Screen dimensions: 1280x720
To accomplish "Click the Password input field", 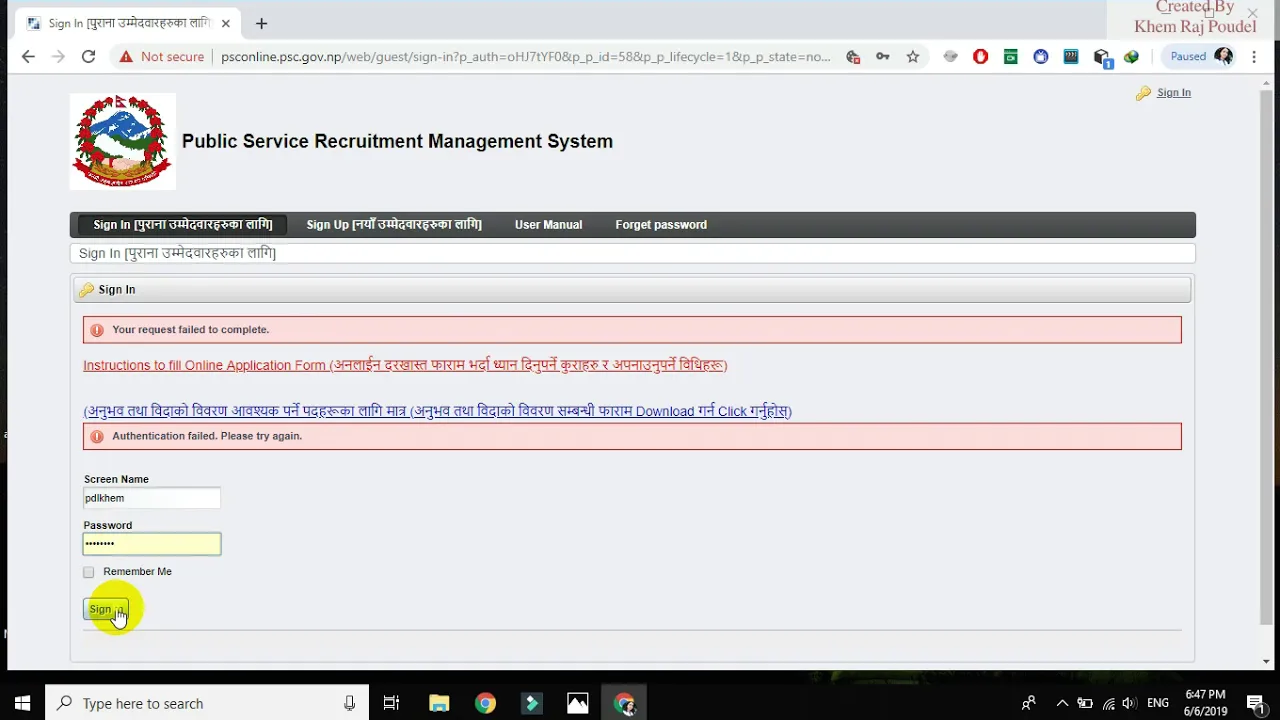I will click(x=152, y=544).
